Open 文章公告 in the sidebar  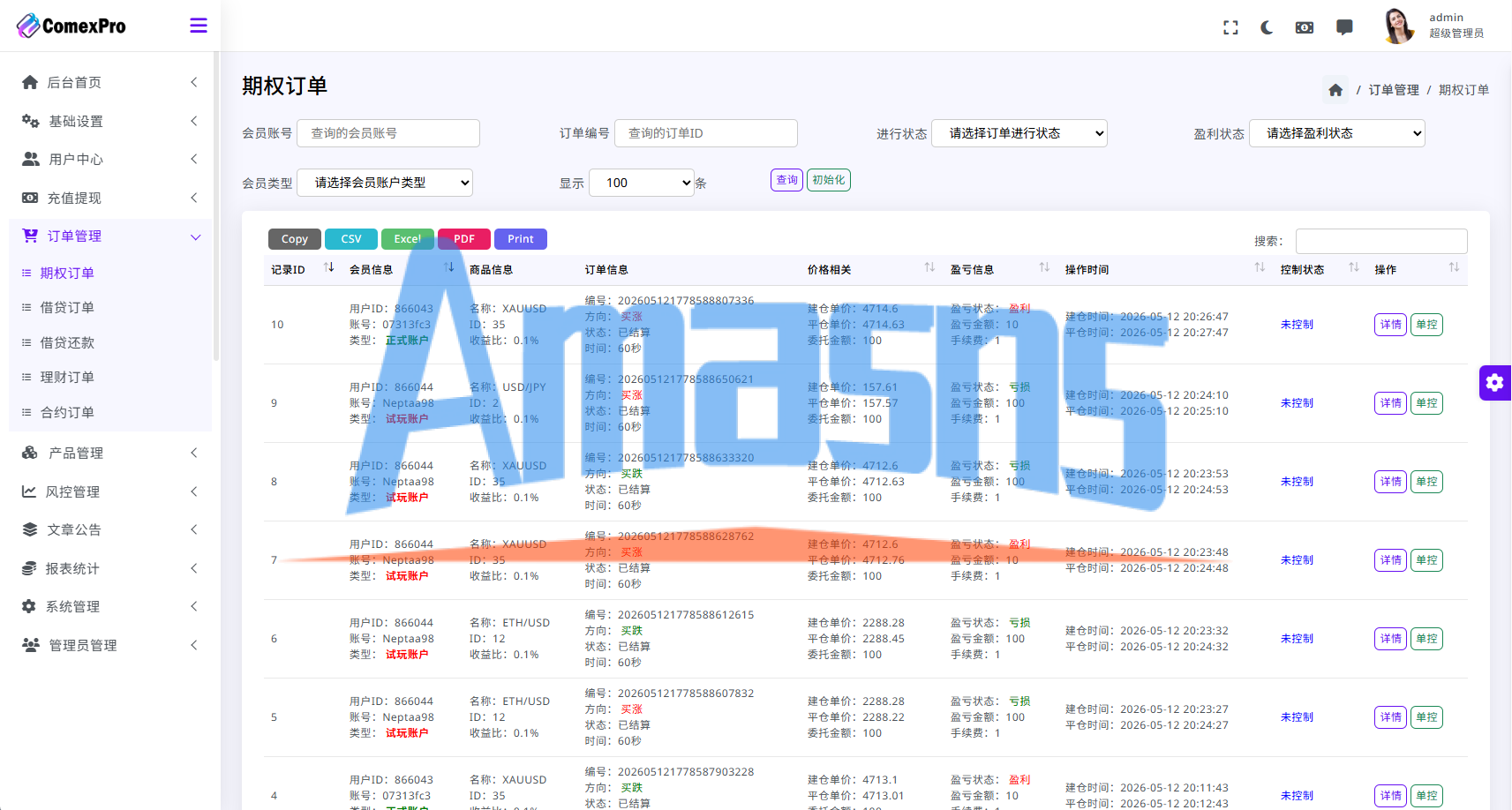point(109,529)
